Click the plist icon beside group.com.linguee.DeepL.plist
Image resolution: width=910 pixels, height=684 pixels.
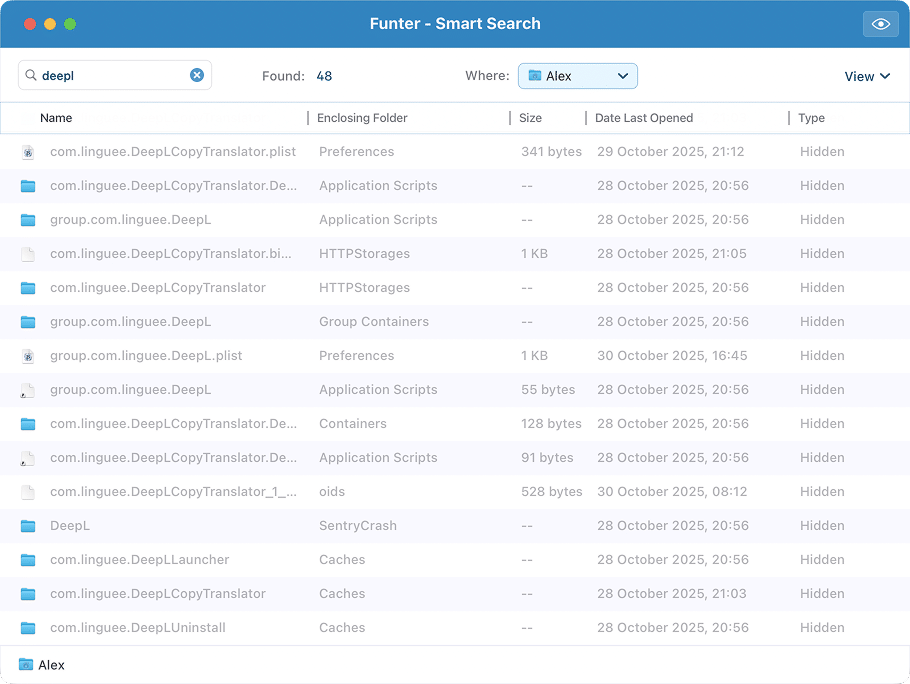[x=28, y=355]
